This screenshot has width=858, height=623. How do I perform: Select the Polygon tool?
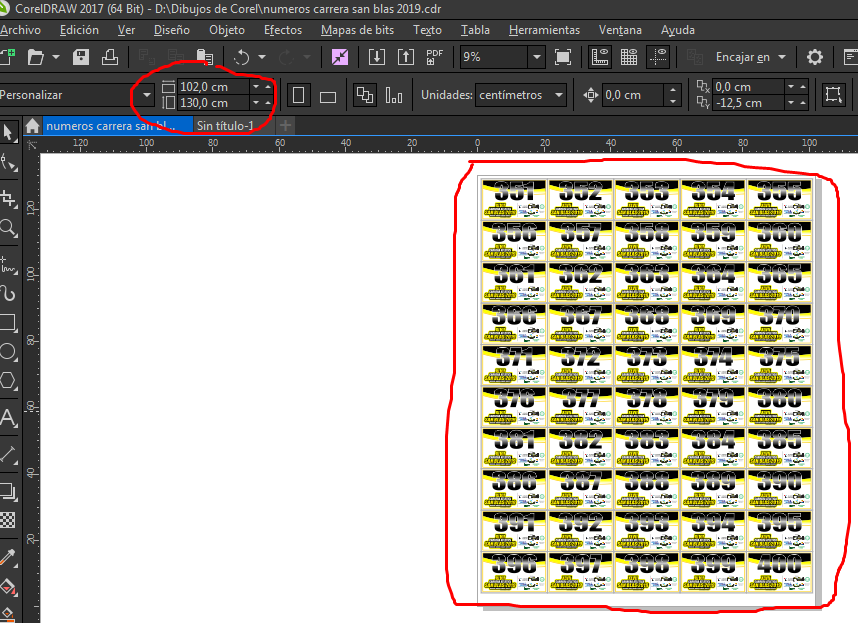(8, 380)
